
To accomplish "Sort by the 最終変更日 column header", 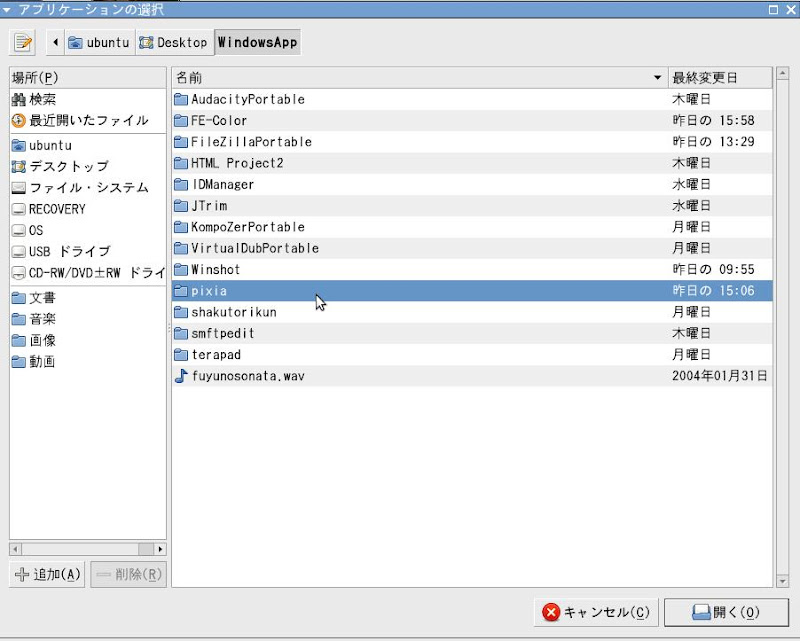I will (x=720, y=78).
